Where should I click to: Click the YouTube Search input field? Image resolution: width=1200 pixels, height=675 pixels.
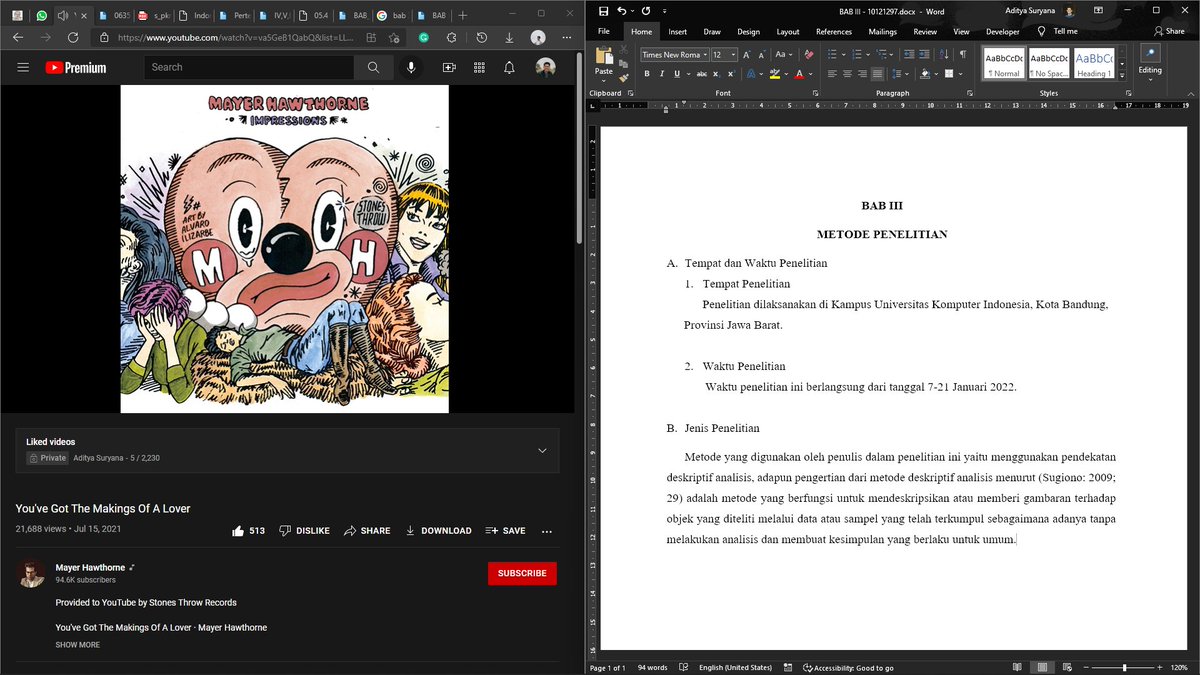click(248, 67)
